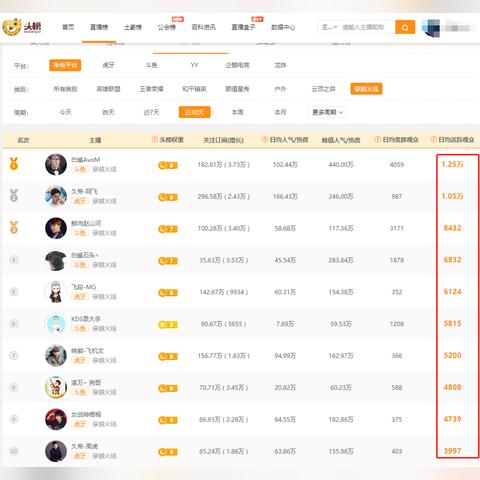
Task: Click the avatar of streamer KDS昆大爷
Action: (56, 323)
